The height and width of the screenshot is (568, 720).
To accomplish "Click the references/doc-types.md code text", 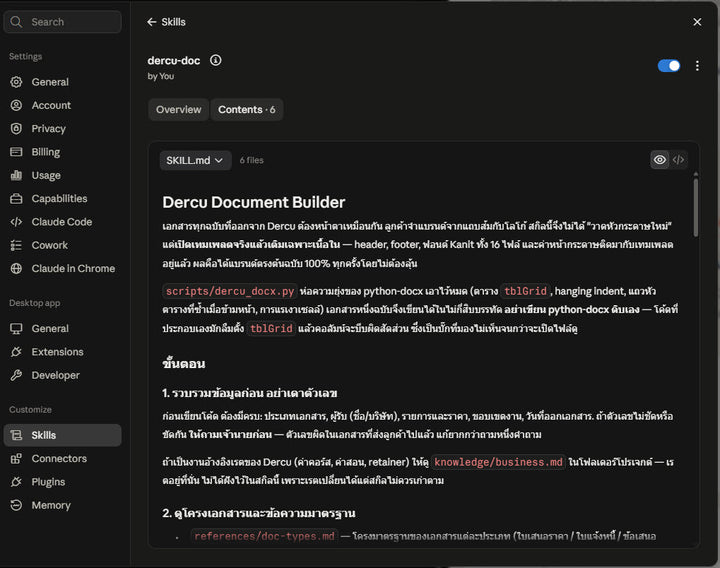I will (x=264, y=536).
